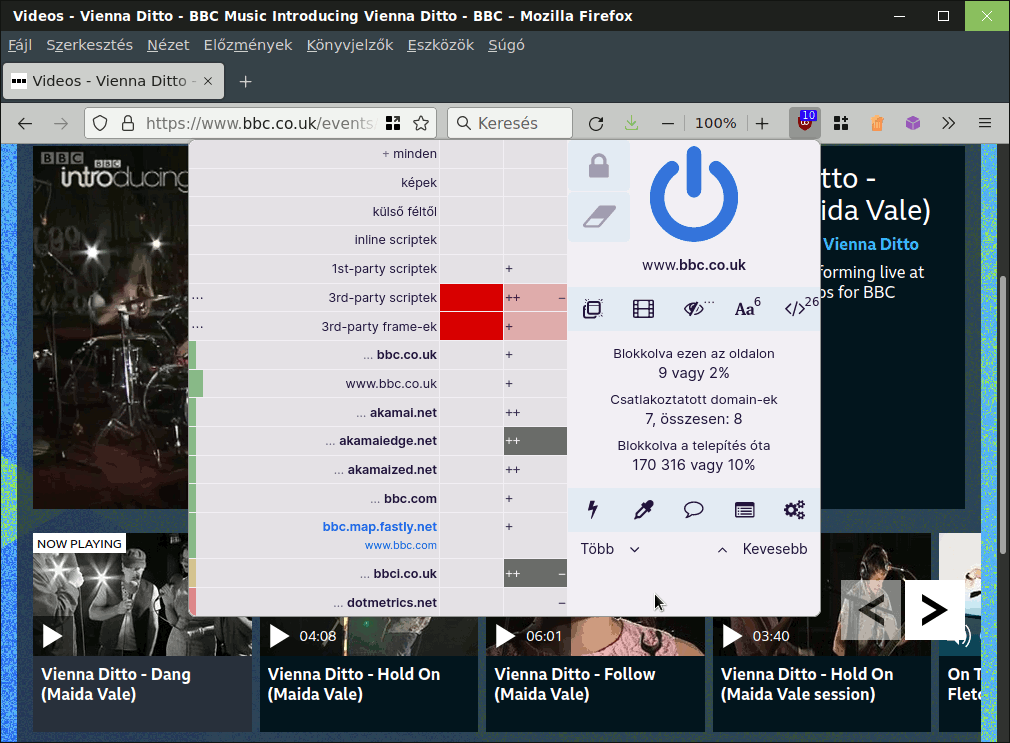Go forward with the forward arrow
Viewport: 1010px width, 743px height.
pos(61,123)
